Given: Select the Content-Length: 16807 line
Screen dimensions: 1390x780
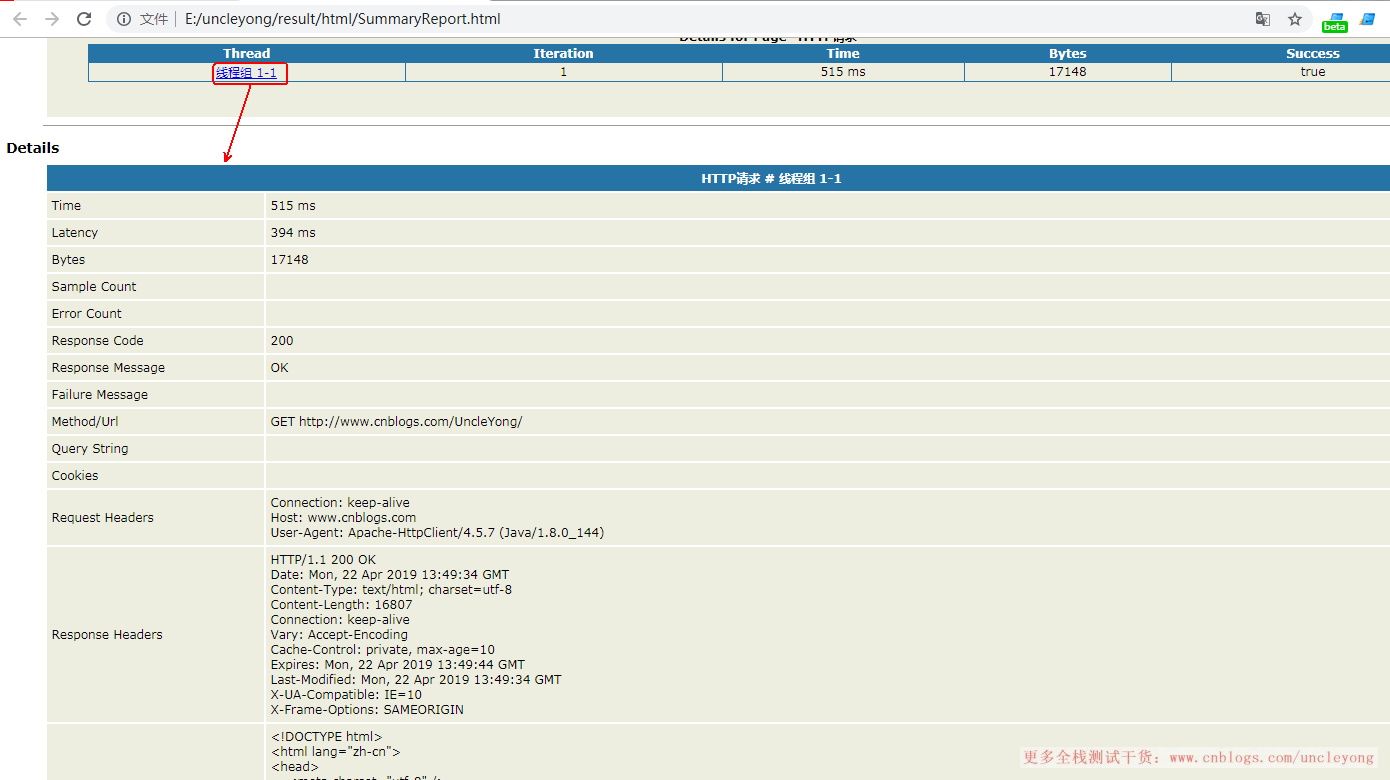Looking at the screenshot, I should (341, 604).
